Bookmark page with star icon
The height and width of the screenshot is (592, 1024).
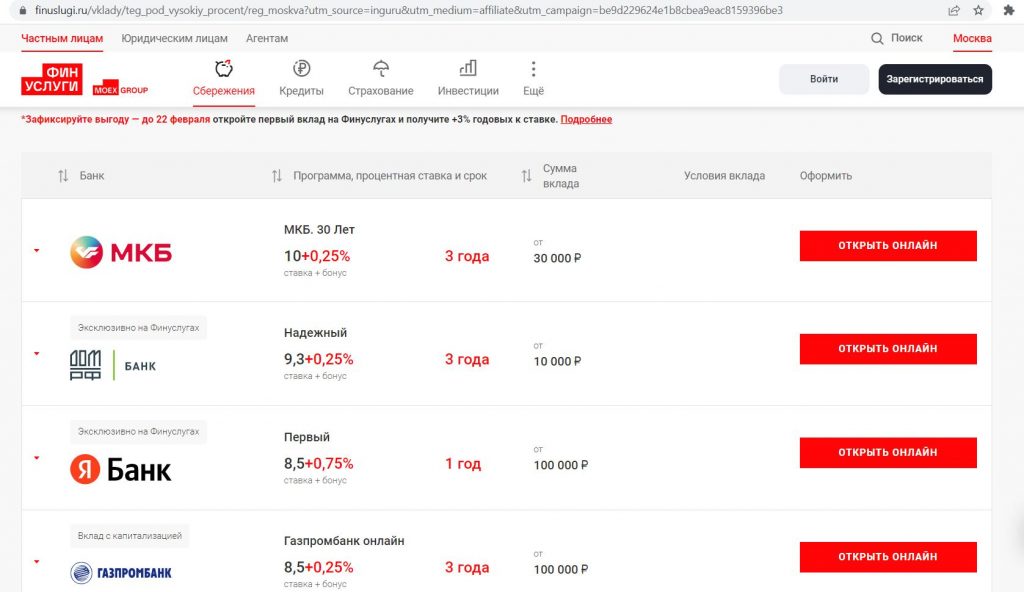click(x=978, y=10)
